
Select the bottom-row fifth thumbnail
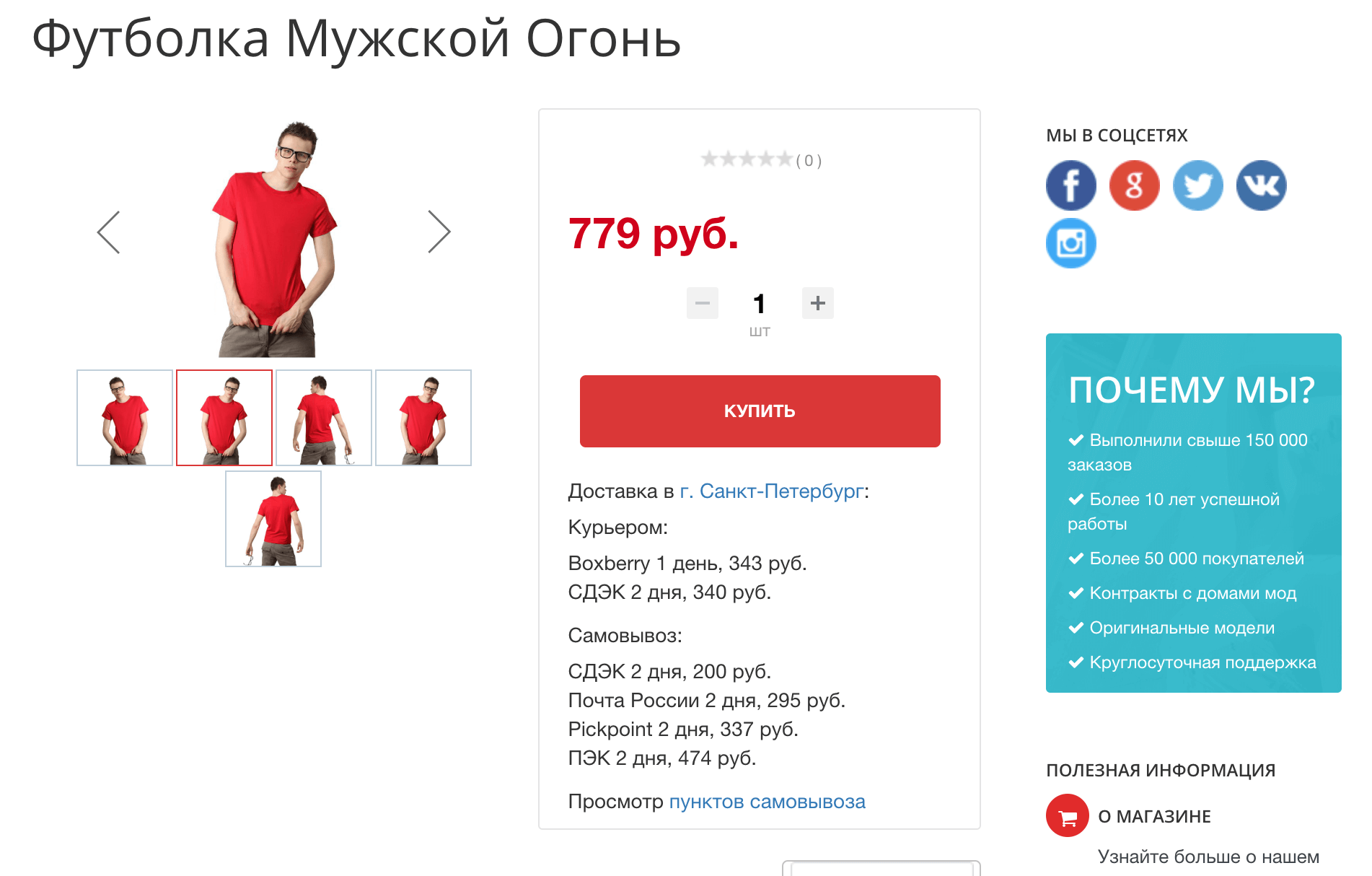(x=273, y=519)
